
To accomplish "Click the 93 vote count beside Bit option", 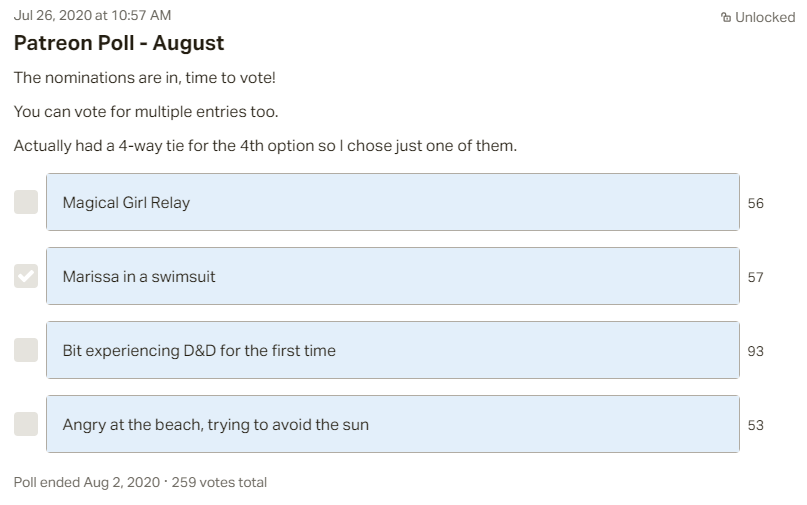I will click(756, 351).
